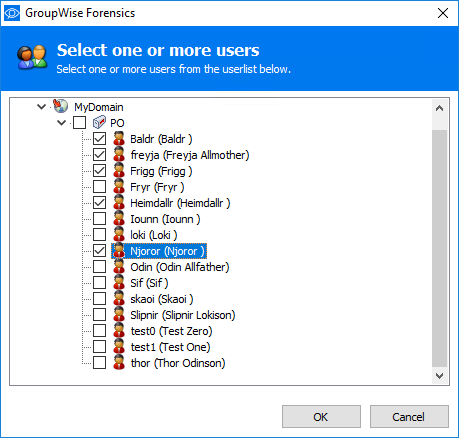Click the GroupWise Forensics eye icon in title bar

tap(12, 13)
